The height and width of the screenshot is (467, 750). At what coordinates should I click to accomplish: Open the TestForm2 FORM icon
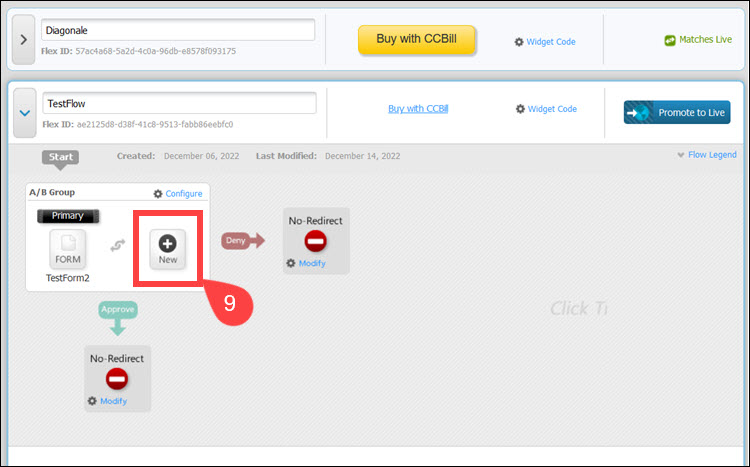68,249
